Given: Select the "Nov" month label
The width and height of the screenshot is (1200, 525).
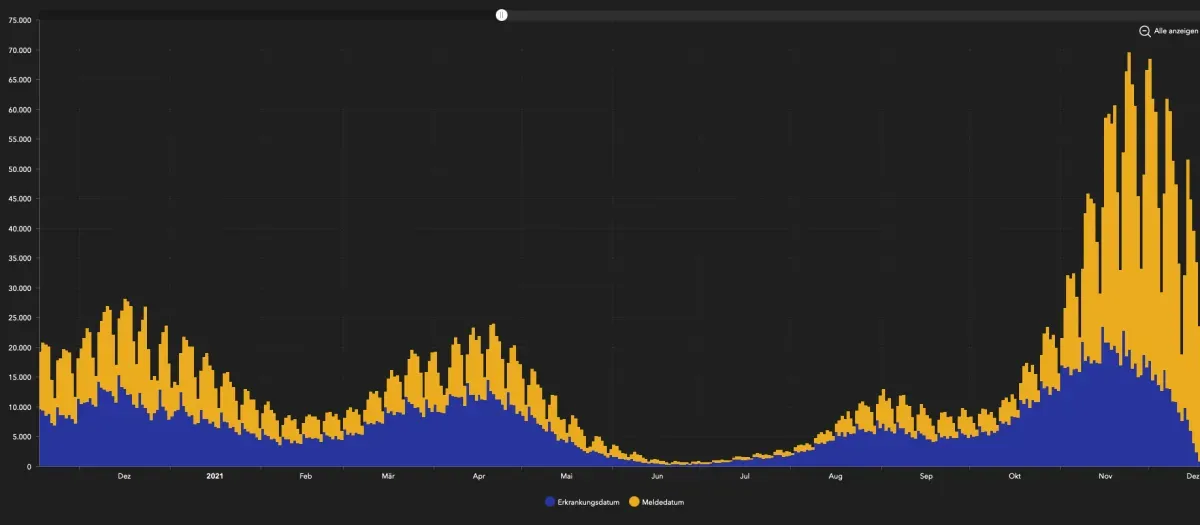Looking at the screenshot, I should [1106, 477].
